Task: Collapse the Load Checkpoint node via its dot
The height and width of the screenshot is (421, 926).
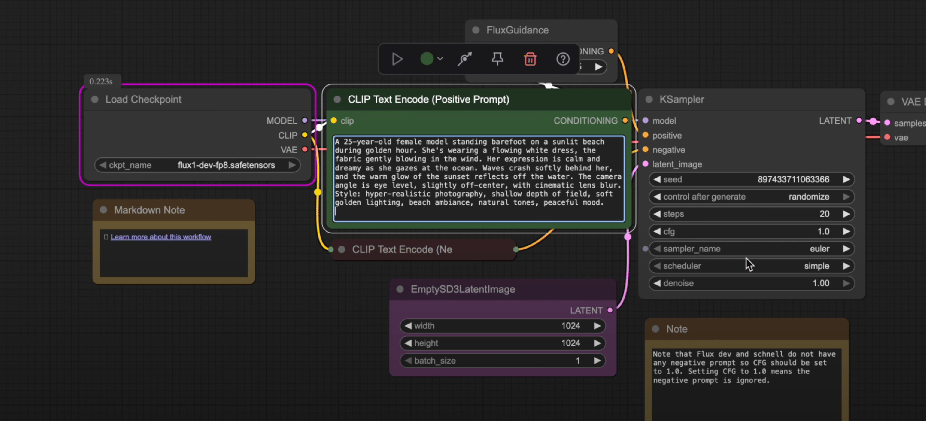Action: click(x=94, y=100)
